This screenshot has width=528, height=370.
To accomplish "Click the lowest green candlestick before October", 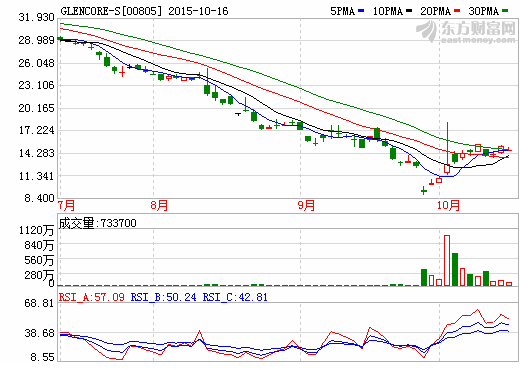I will point(424,191).
